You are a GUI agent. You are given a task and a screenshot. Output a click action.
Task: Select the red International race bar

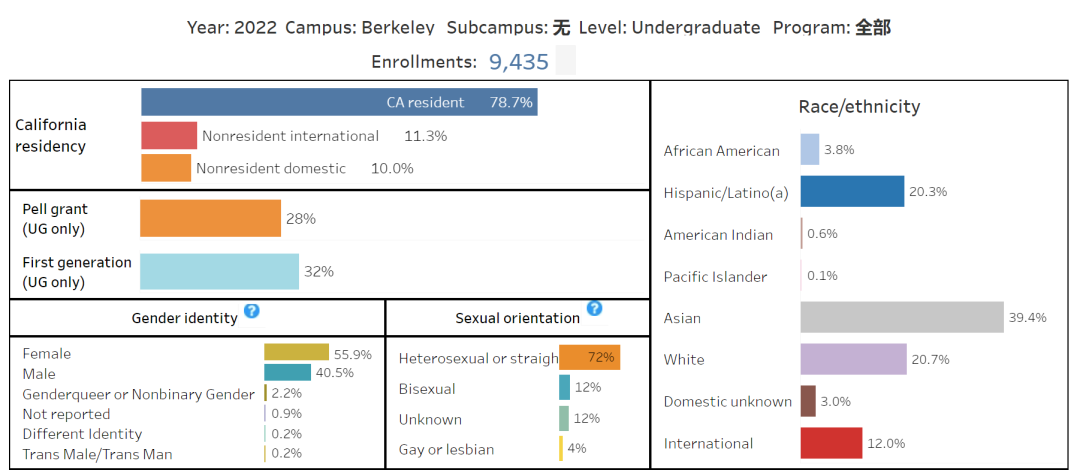point(831,443)
